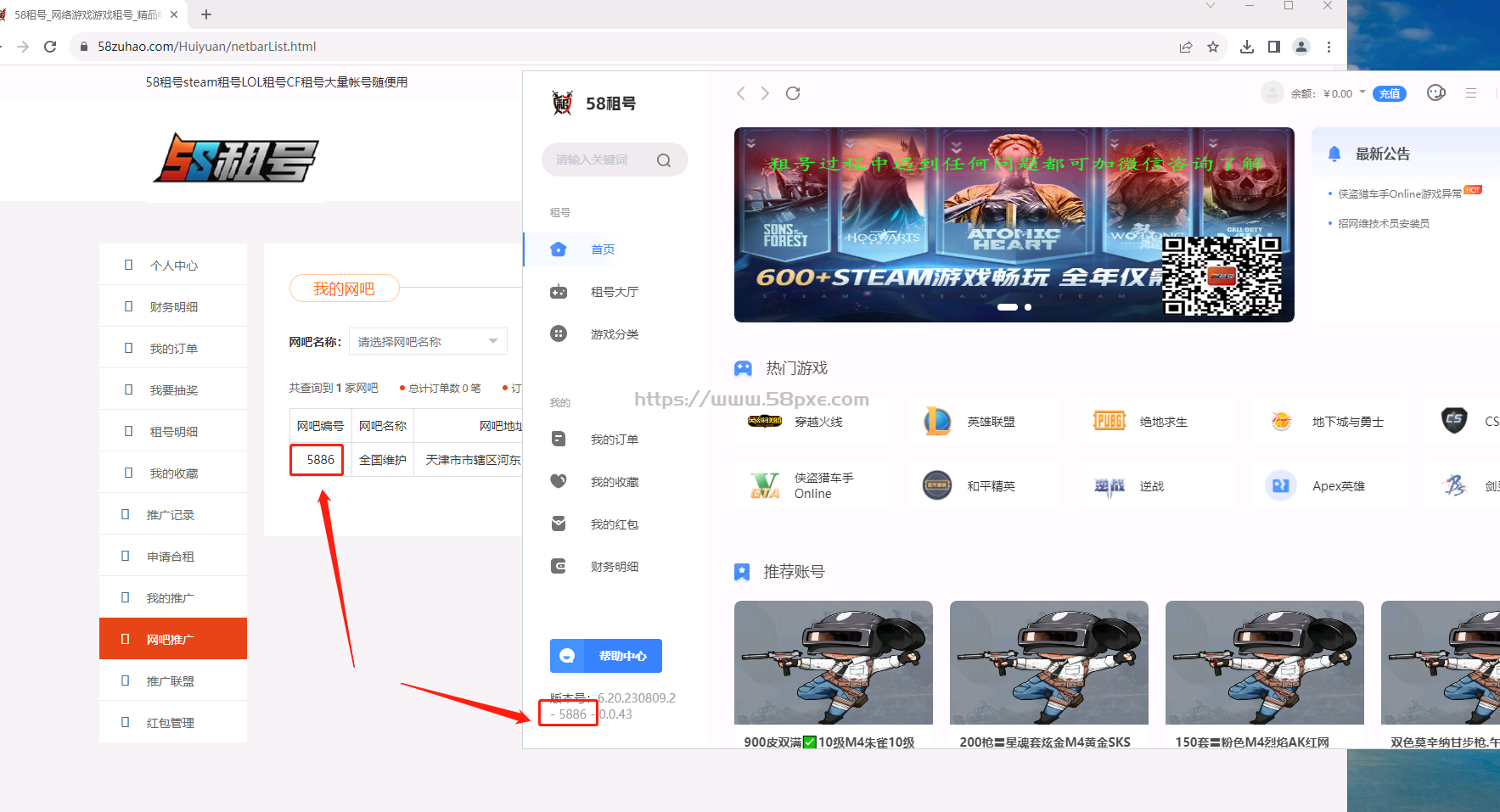Open the 900皮双满 account thumbnail
The width and height of the screenshot is (1500, 812).
tap(834, 663)
